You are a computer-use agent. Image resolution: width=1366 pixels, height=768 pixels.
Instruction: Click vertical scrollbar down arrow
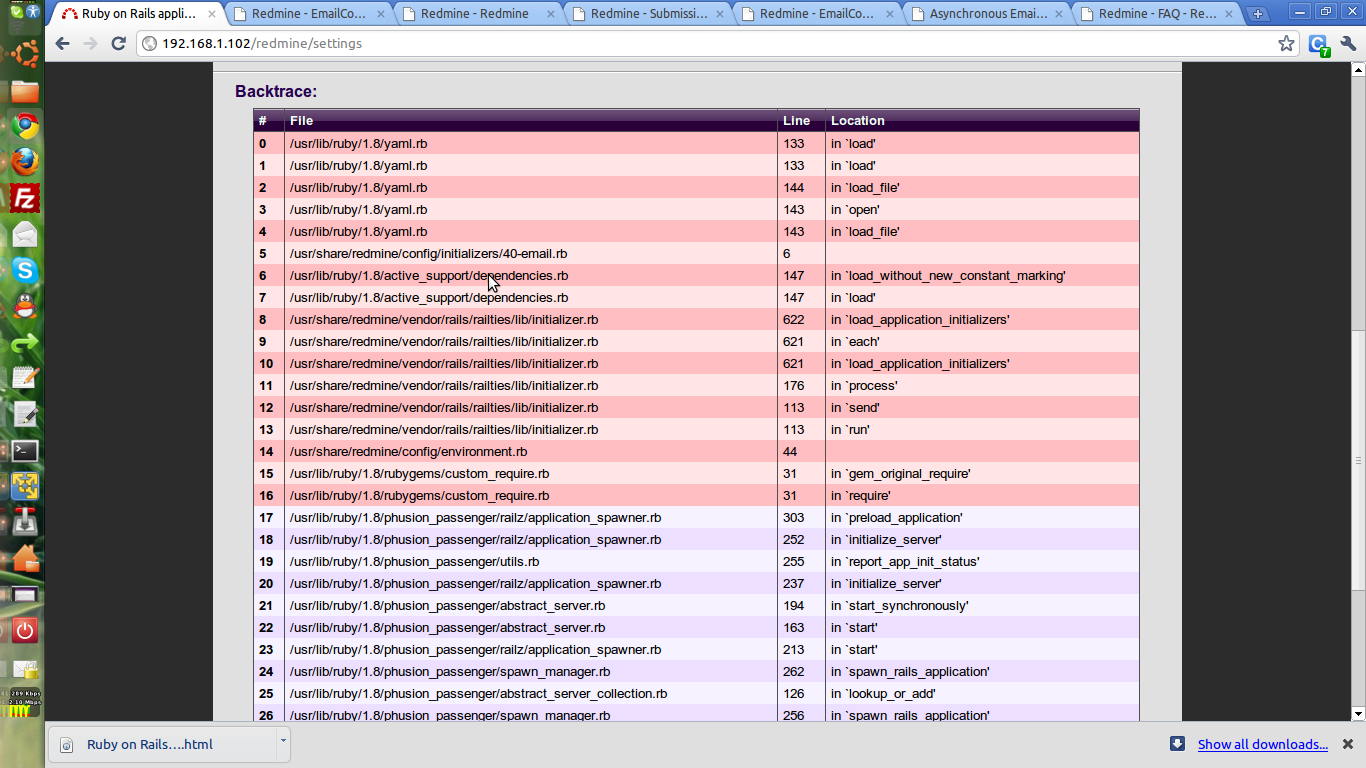[1358, 714]
